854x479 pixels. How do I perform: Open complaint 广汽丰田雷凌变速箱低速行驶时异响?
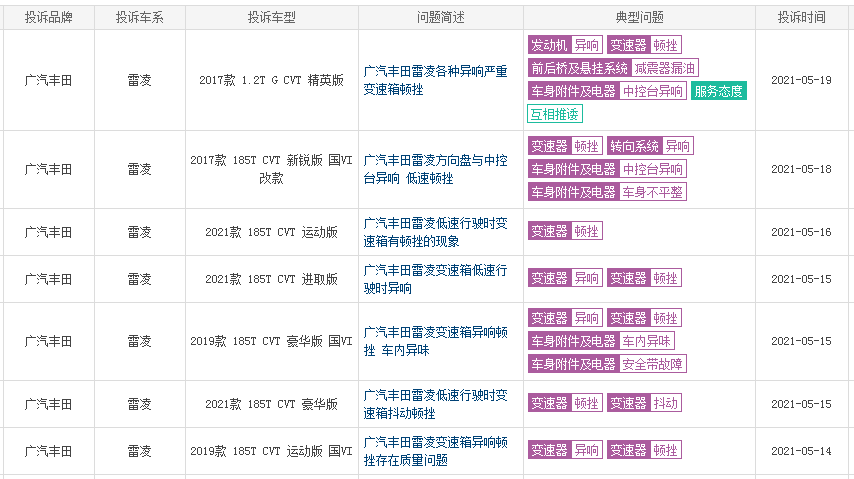pos(435,279)
